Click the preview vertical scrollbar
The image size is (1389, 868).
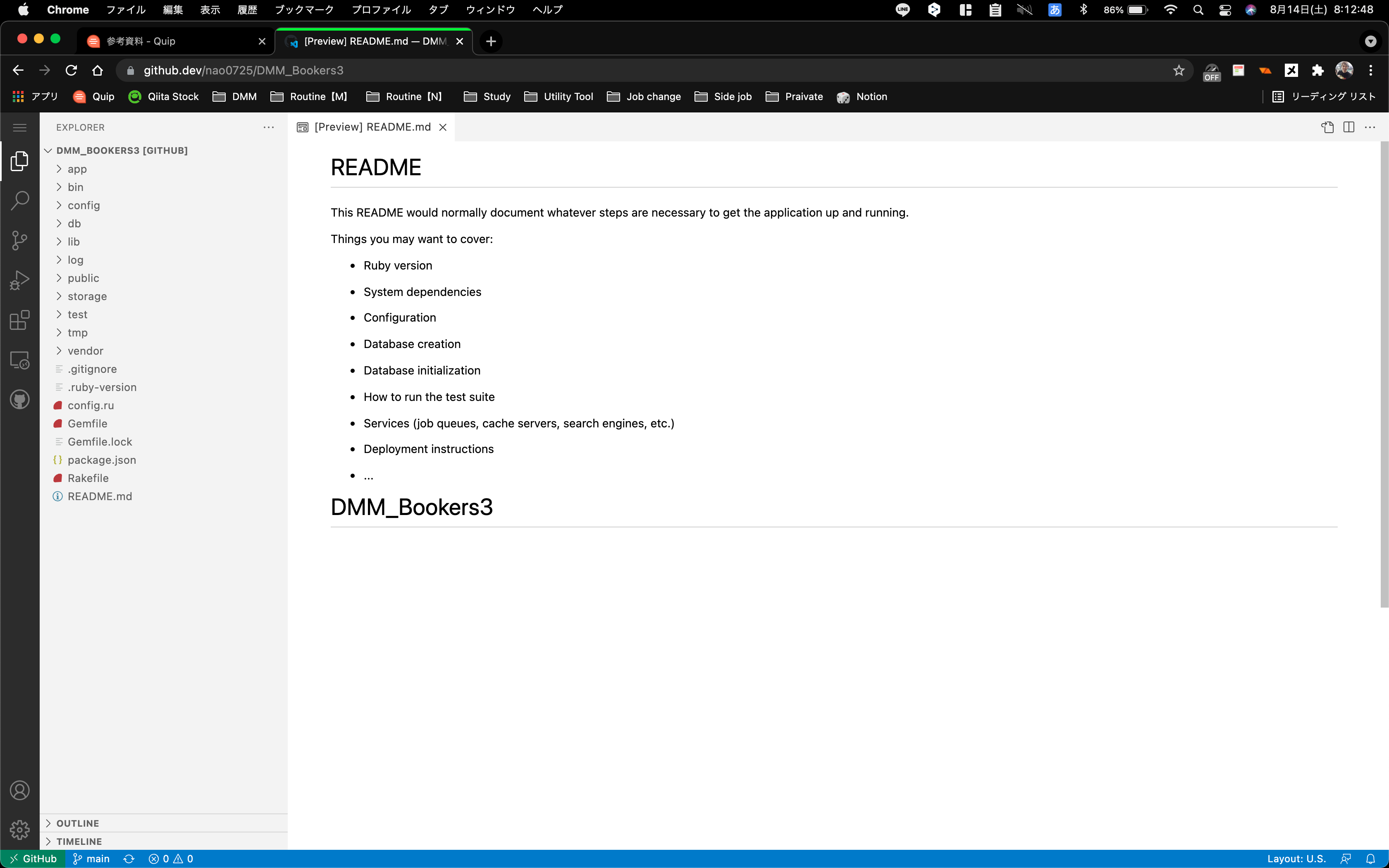pyautogui.click(x=1384, y=373)
